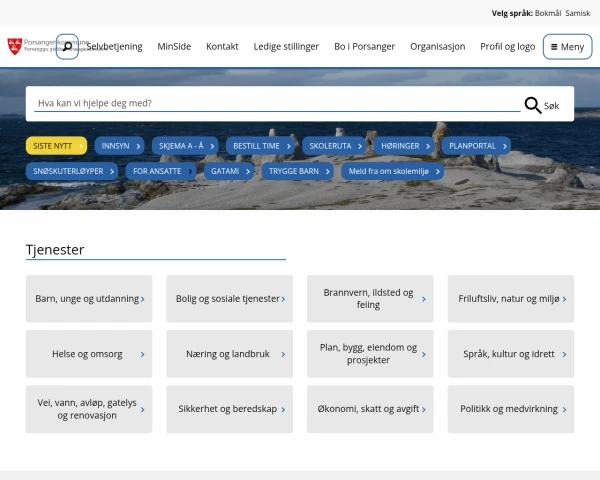Open Sikkerhet og beredskap
The width and height of the screenshot is (600, 480).
coord(230,409)
